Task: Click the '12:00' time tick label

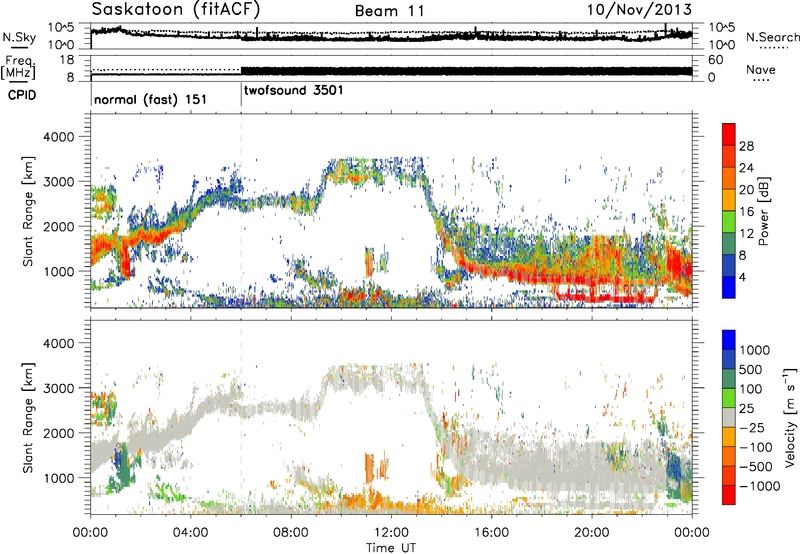Action: [391, 533]
